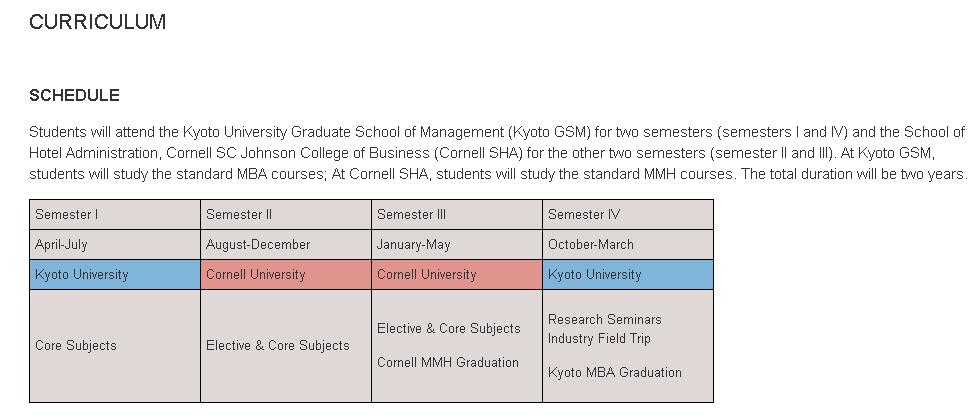Image resolution: width=973 pixels, height=417 pixels.
Task: Click the Cornell MMH Graduation text
Action: (448, 363)
